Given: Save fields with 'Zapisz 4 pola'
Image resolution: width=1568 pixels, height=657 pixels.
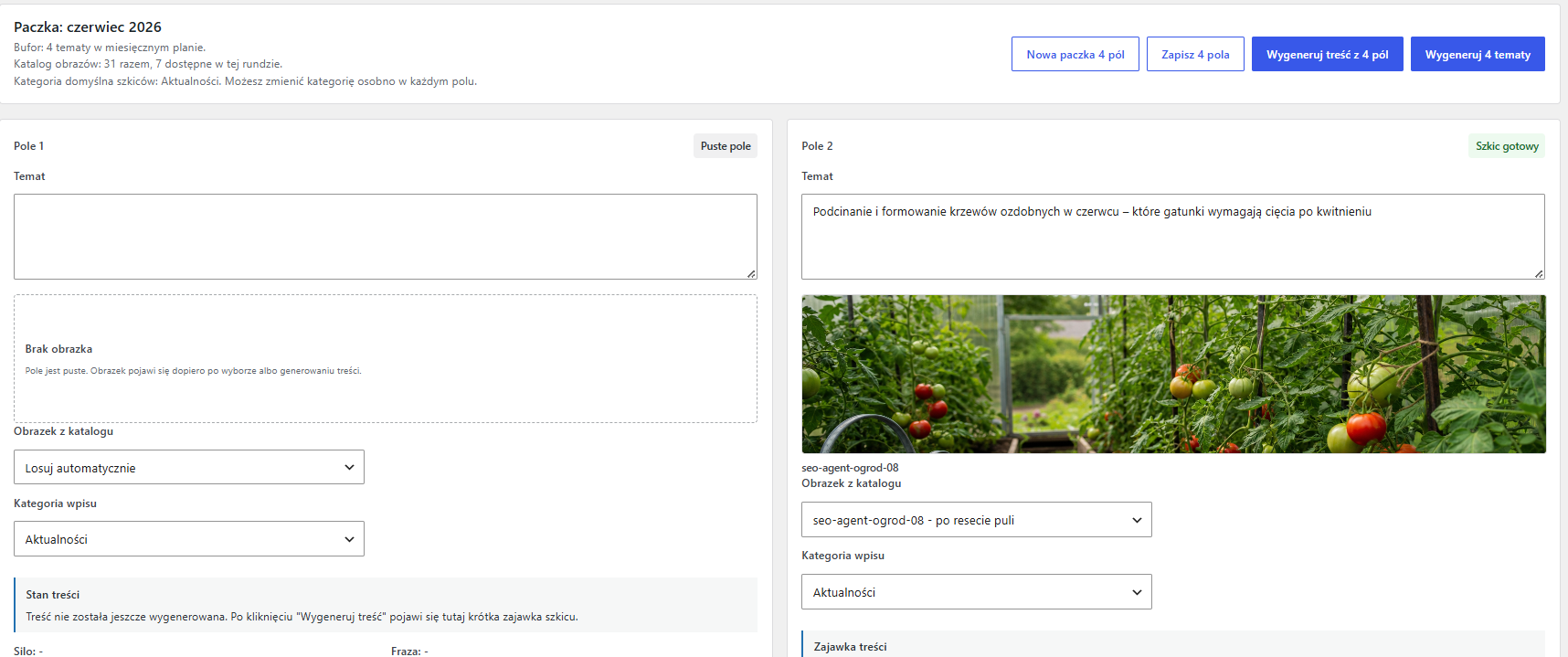Looking at the screenshot, I should 1195,54.
